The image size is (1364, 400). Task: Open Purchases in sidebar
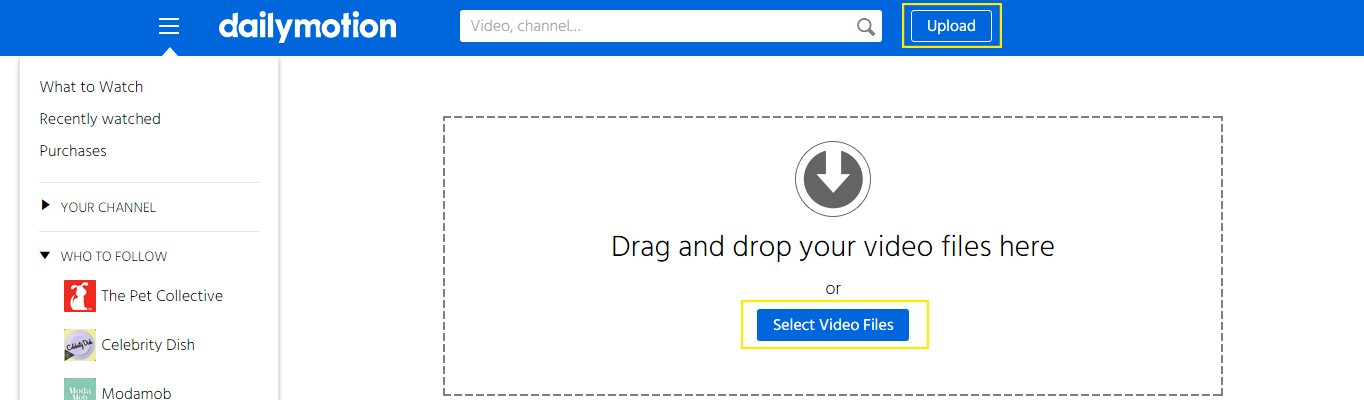tap(73, 151)
